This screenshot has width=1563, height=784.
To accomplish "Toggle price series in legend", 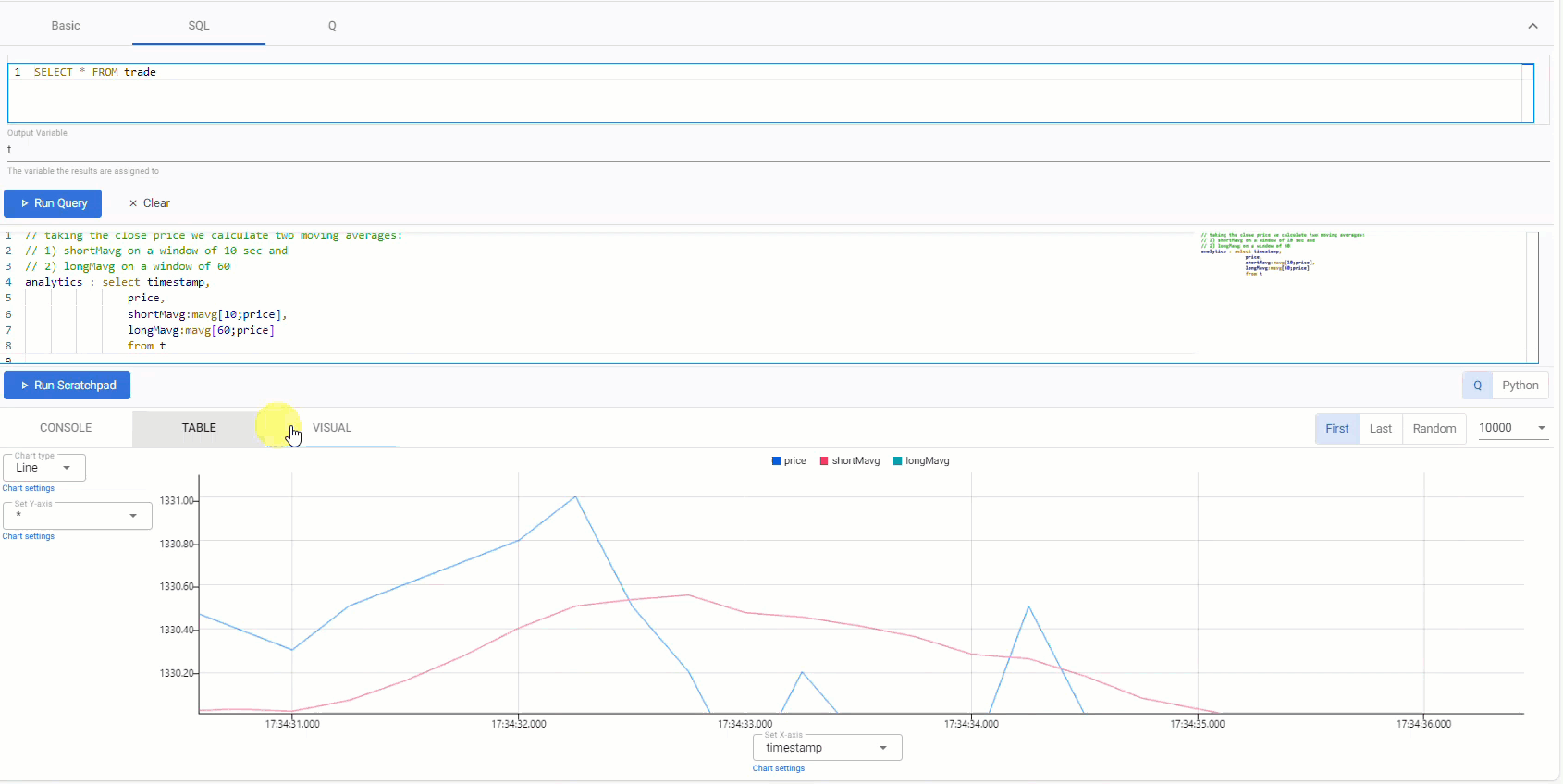I will coord(789,461).
